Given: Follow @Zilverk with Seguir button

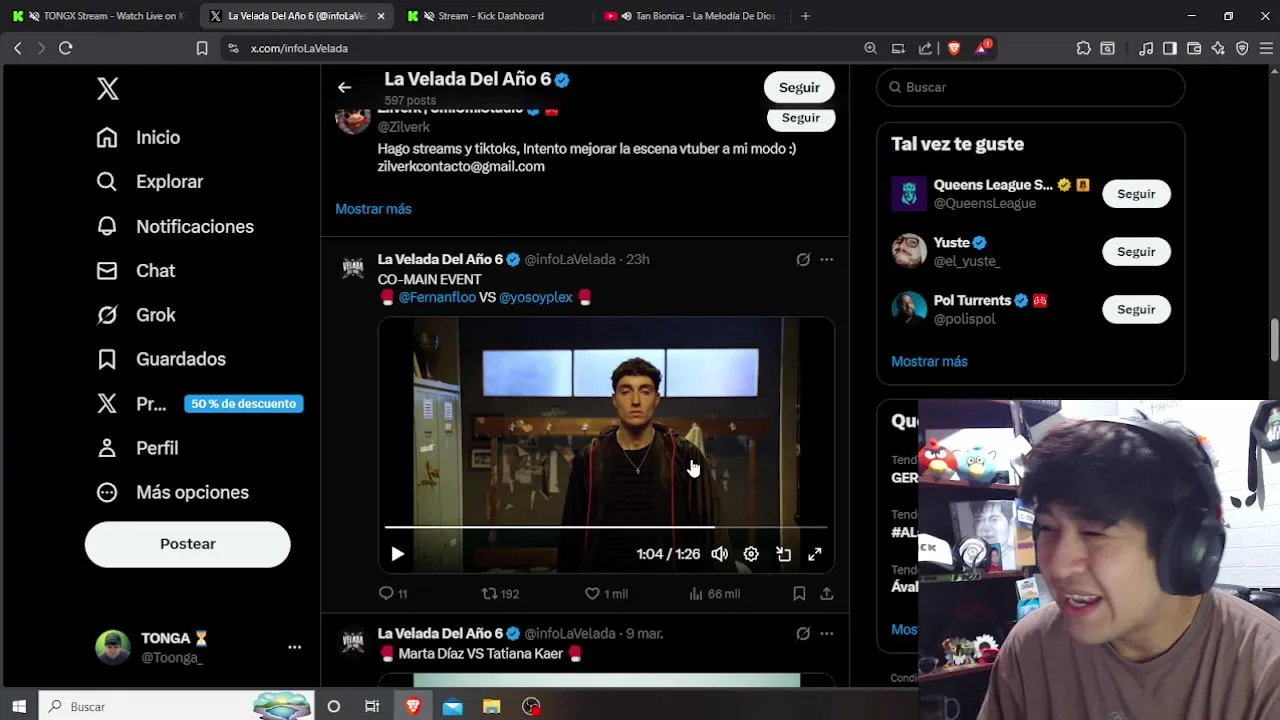Looking at the screenshot, I should (800, 118).
